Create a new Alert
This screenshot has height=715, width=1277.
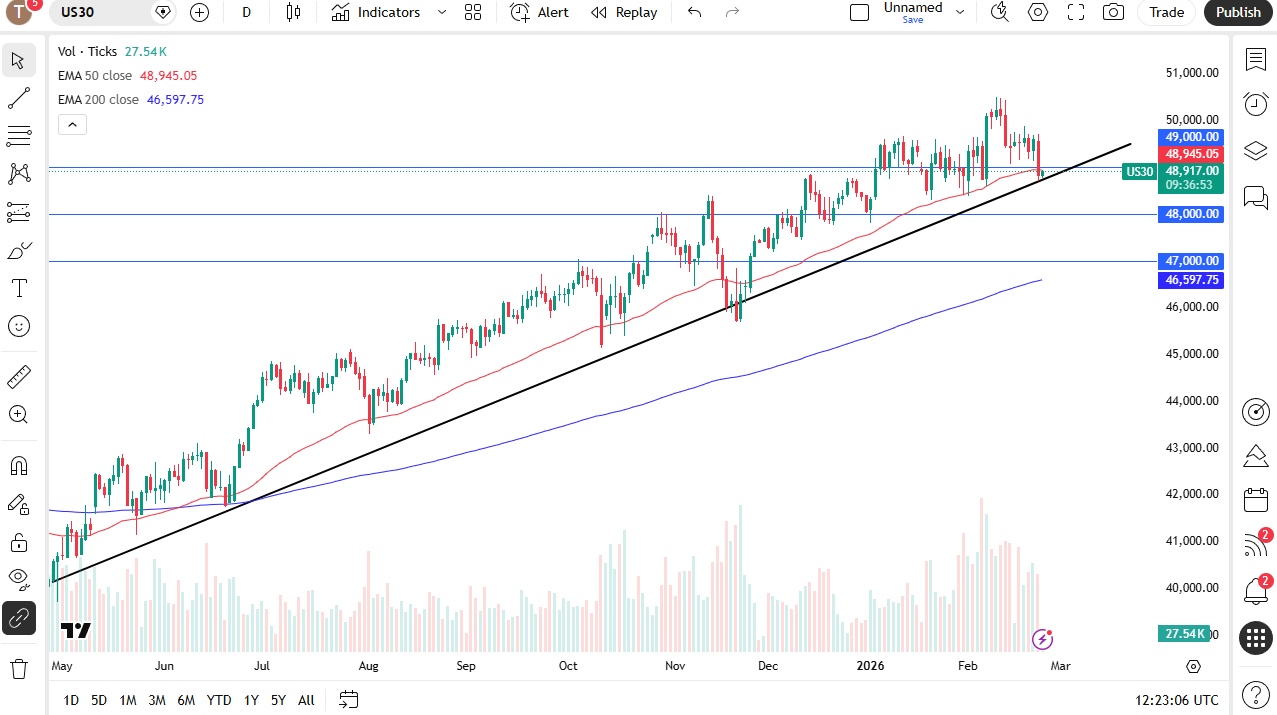coord(539,12)
